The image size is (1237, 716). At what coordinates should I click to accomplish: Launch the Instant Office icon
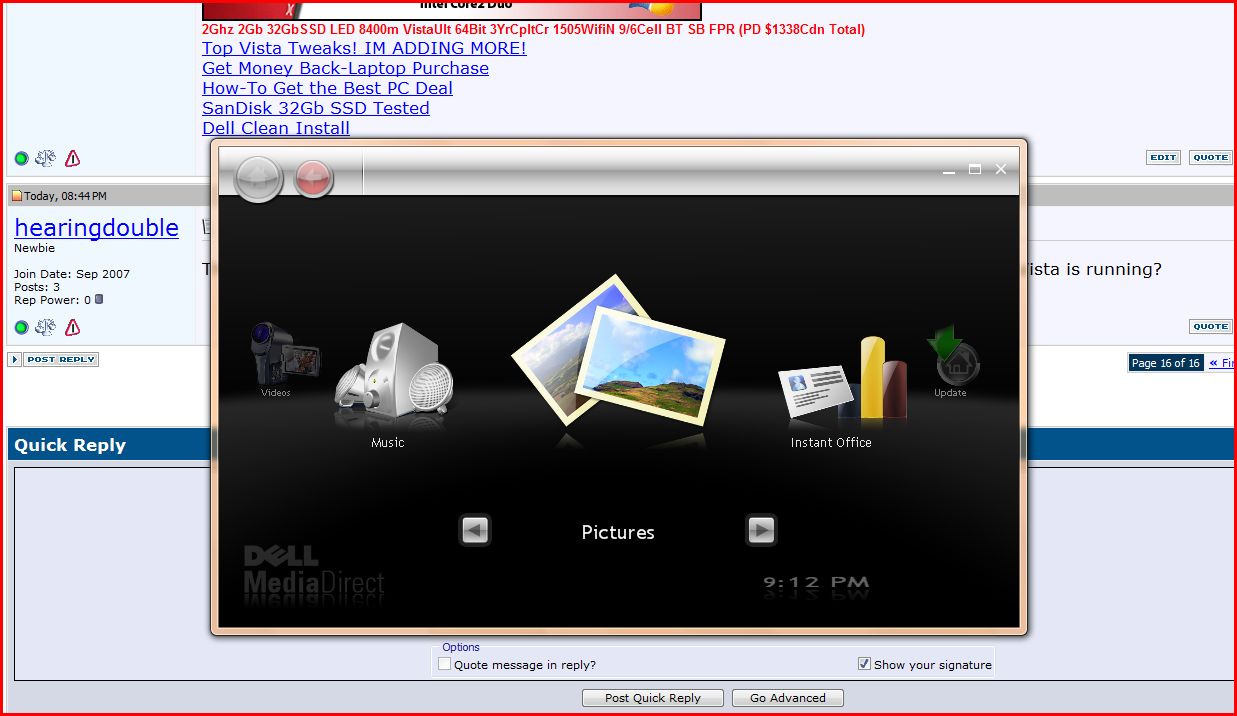pos(843,378)
